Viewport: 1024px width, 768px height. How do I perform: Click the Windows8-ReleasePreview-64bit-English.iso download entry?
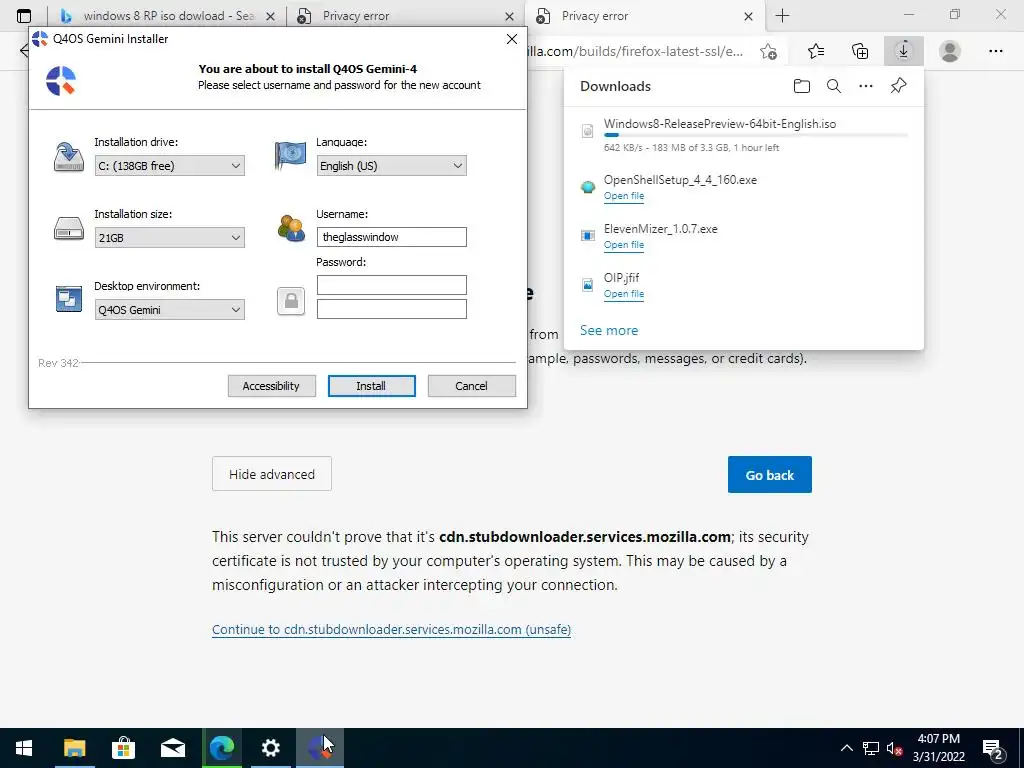tap(744, 135)
